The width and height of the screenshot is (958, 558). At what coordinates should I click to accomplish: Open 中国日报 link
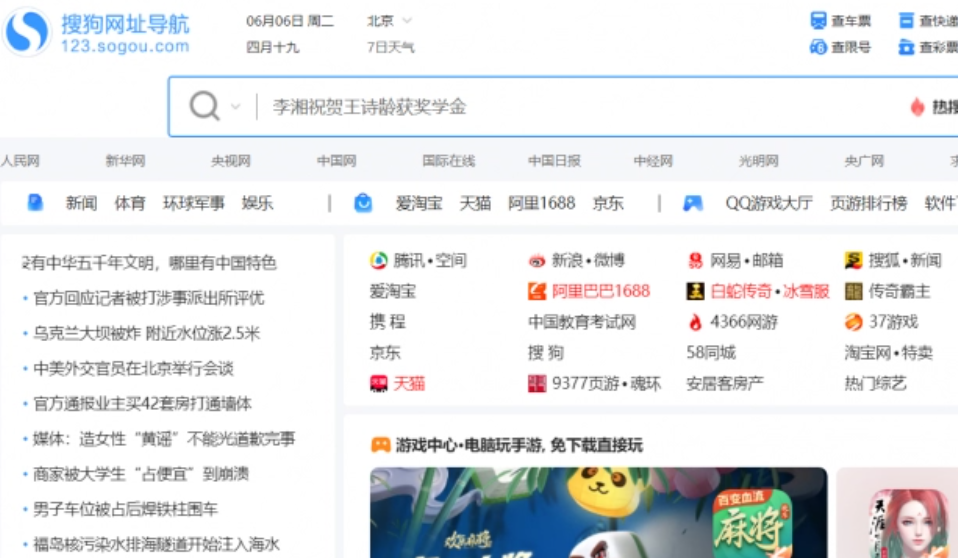click(554, 161)
